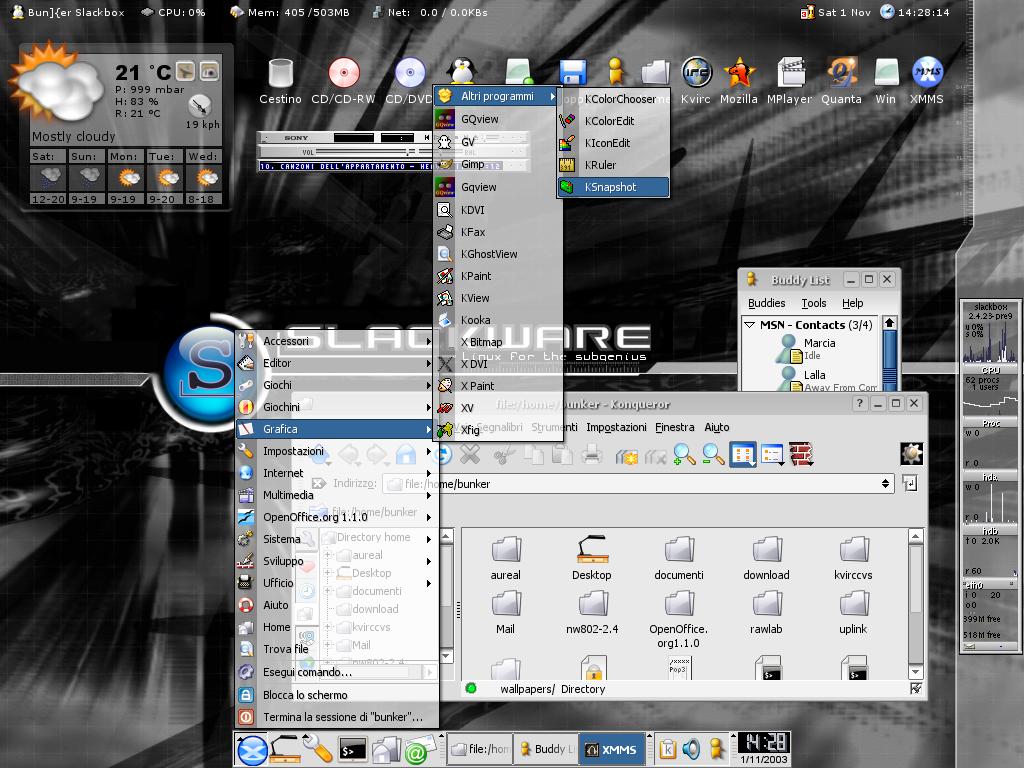Click zoom out magnifier in Konqueror toolbar
The width and height of the screenshot is (1024, 768).
click(x=713, y=454)
